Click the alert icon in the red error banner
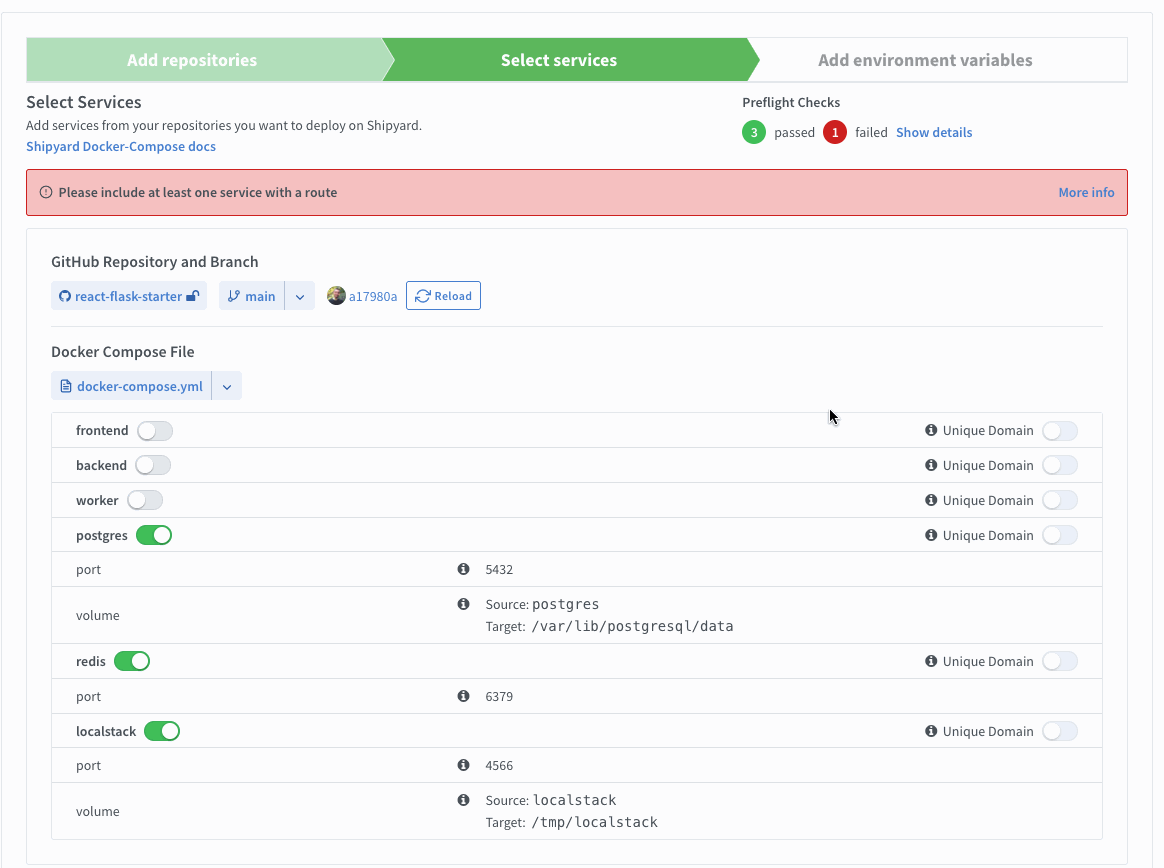This screenshot has width=1164, height=868. point(46,192)
